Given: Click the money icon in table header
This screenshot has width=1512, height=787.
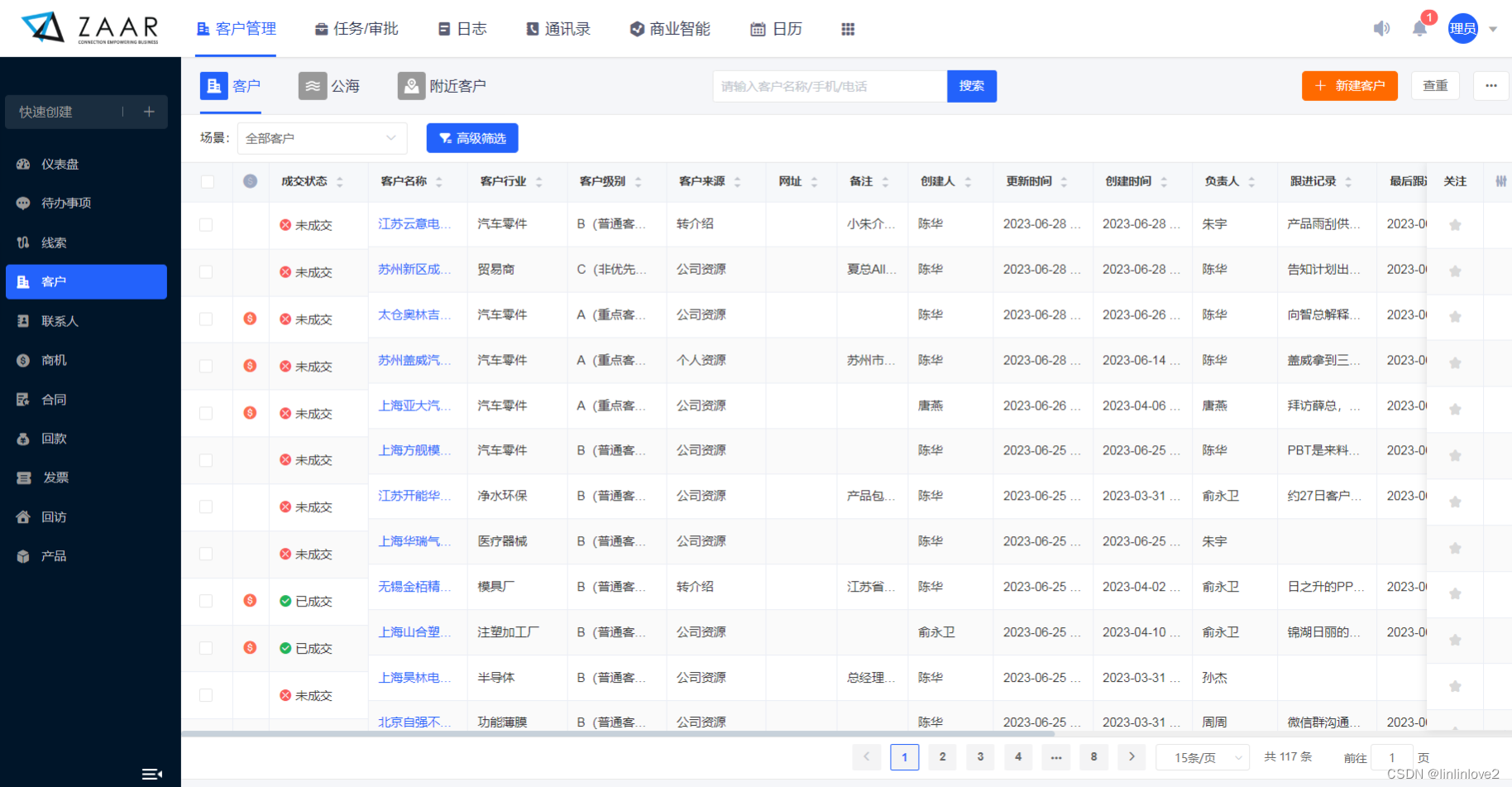Looking at the screenshot, I should coord(250,181).
